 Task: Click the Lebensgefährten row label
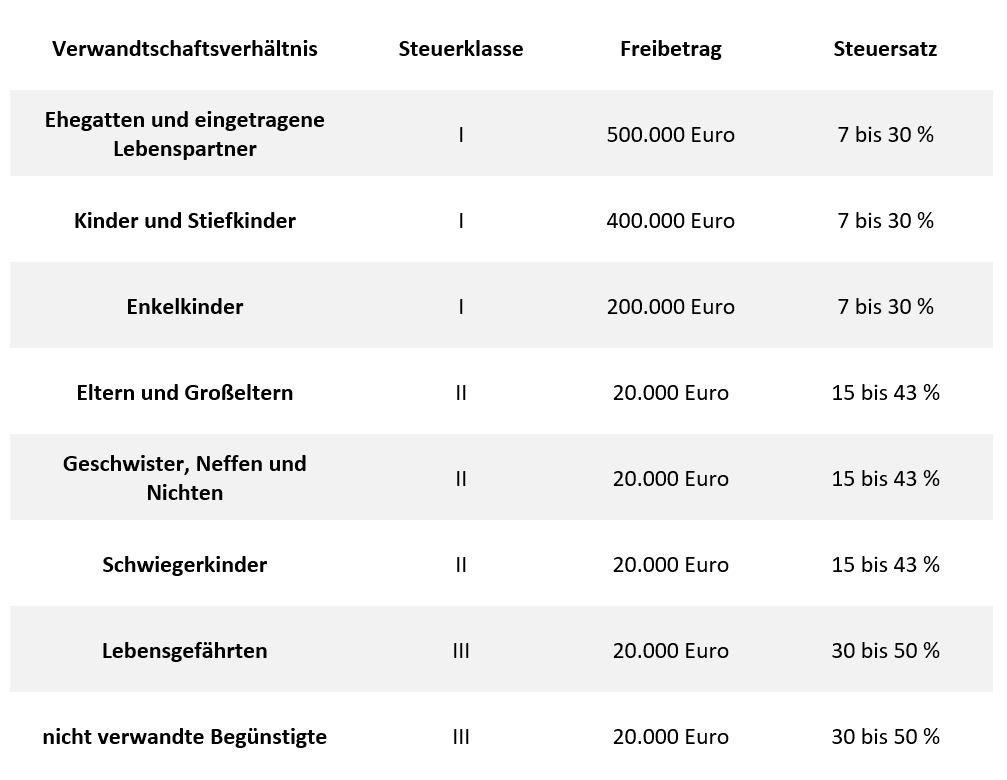pos(185,651)
